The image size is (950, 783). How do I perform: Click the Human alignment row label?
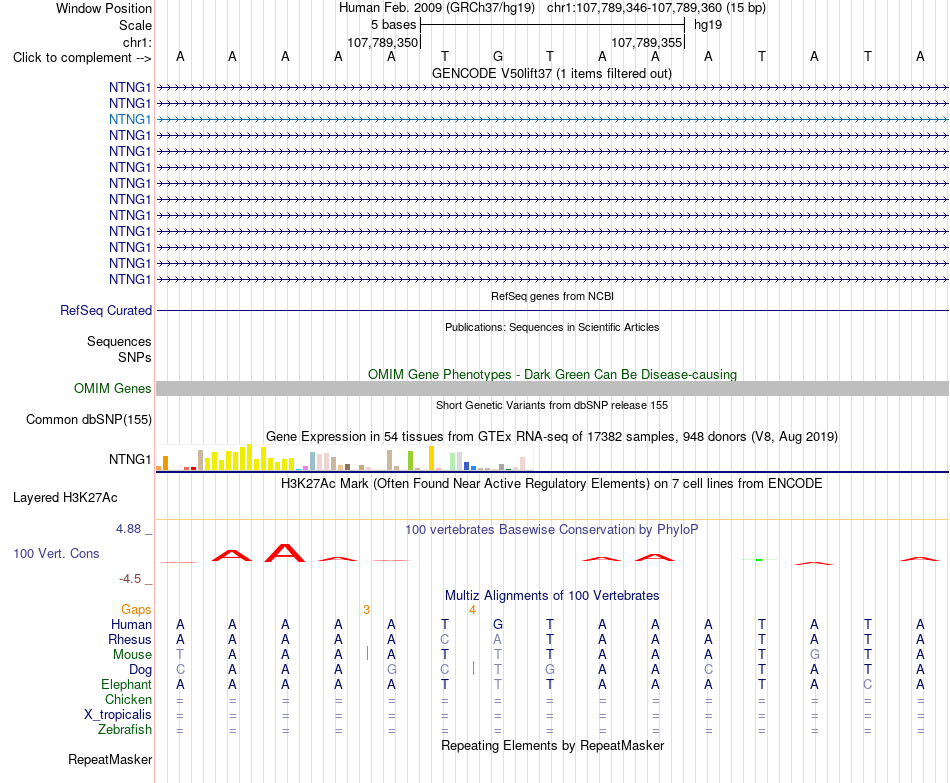tap(131, 624)
